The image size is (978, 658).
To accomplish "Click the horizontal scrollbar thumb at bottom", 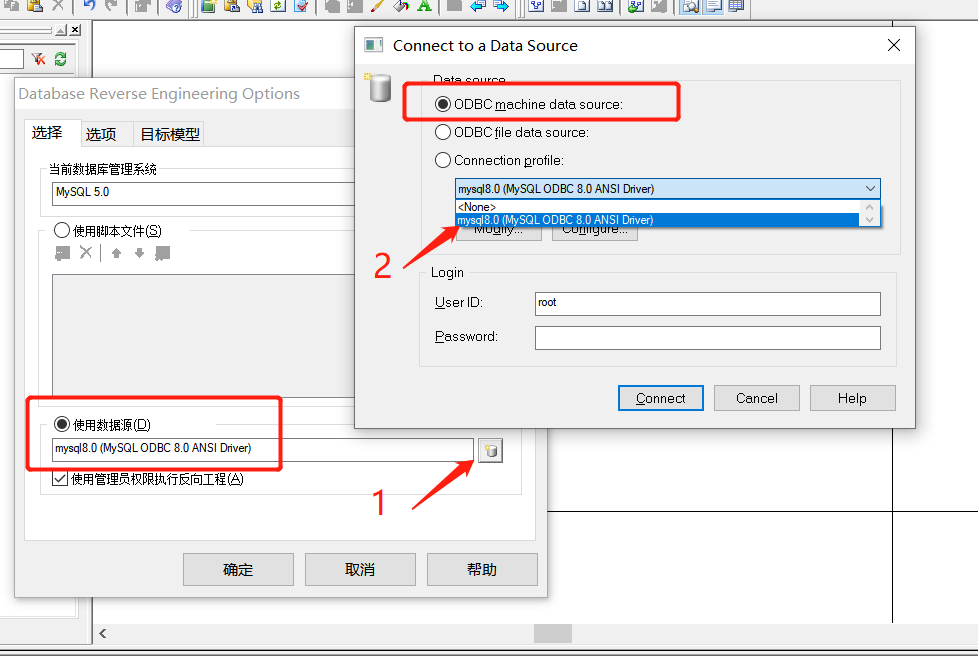I will pyautogui.click(x=553, y=633).
